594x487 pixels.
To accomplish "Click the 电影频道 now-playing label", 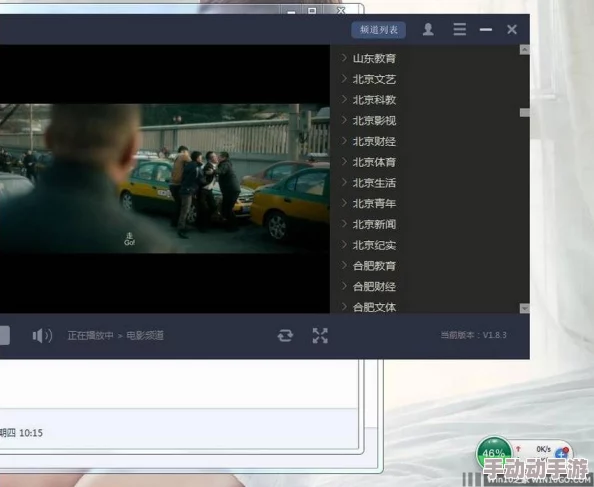I will tap(145, 336).
